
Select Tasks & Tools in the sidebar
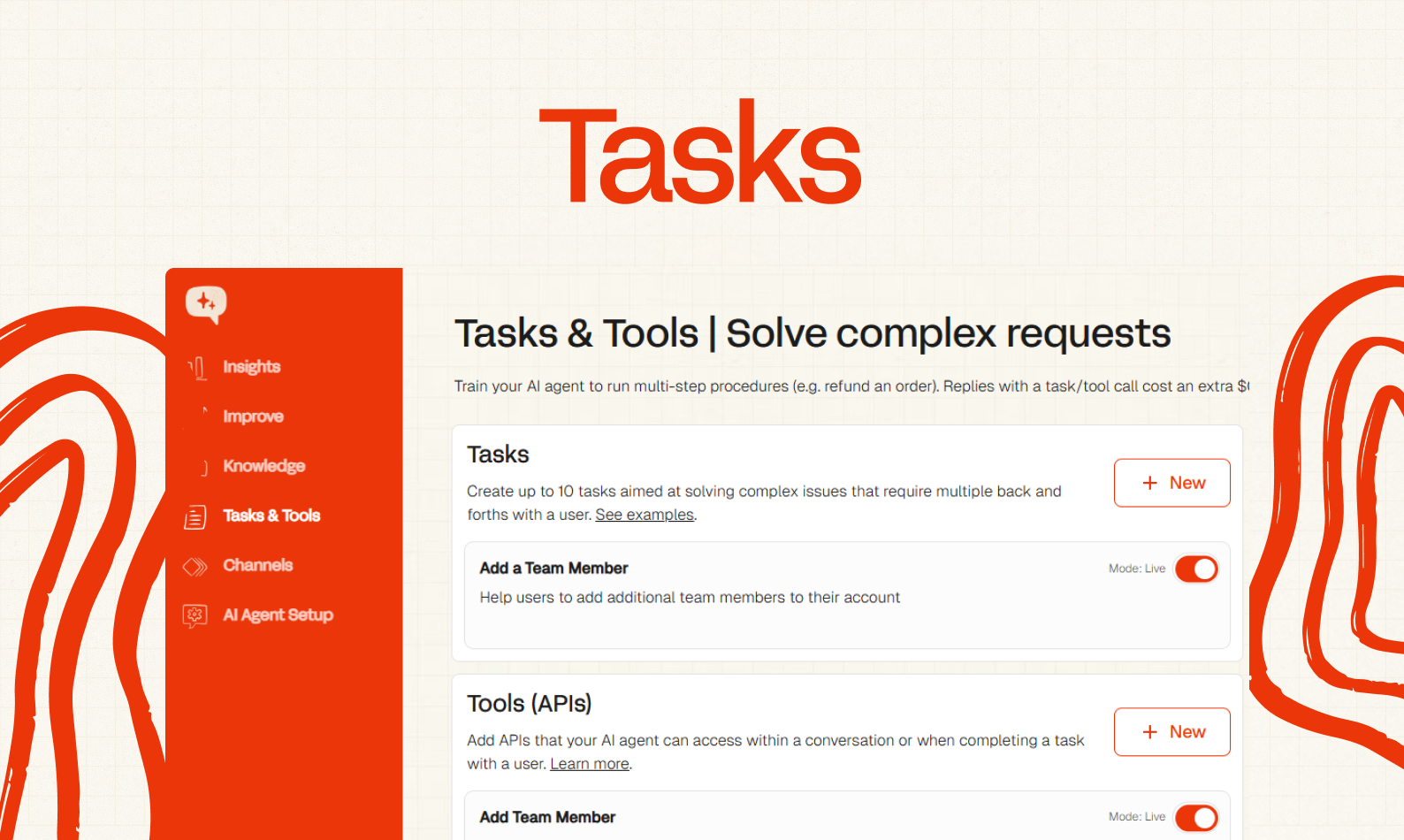(271, 515)
